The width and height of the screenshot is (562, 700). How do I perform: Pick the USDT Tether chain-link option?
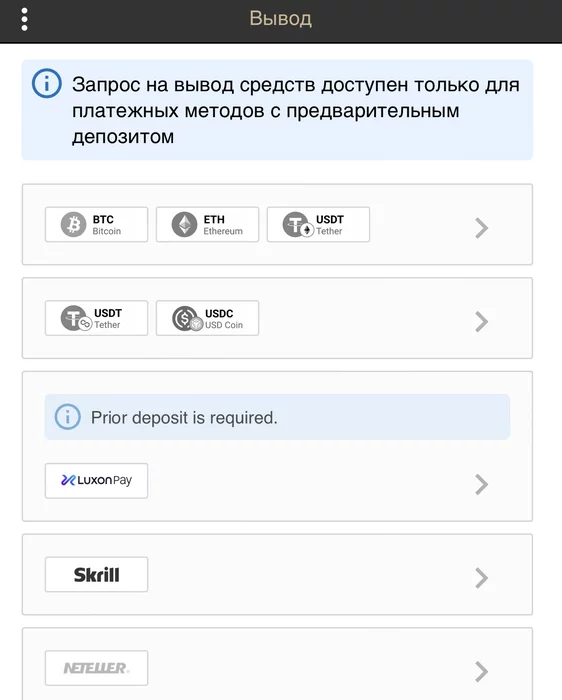pyautogui.click(x=96, y=318)
